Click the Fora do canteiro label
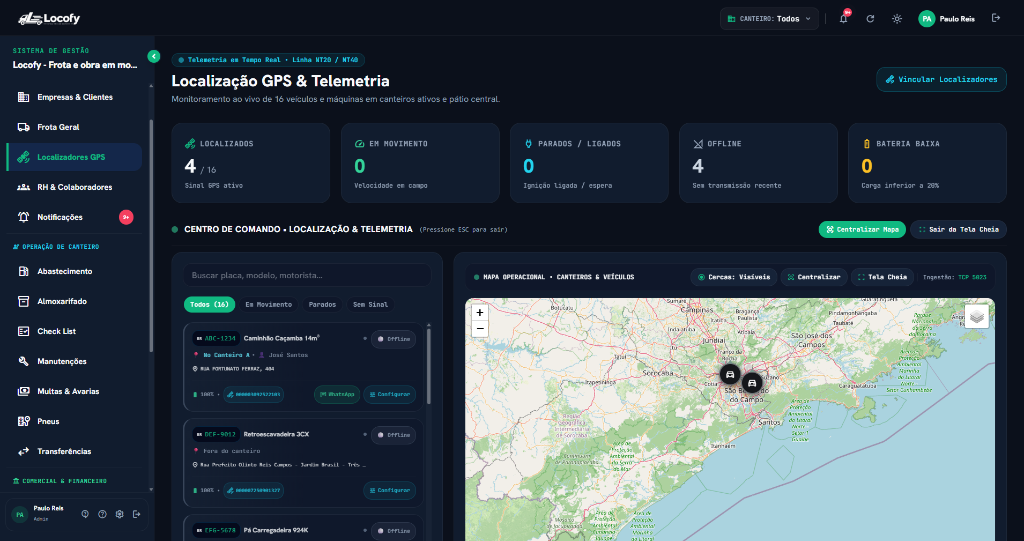The image size is (1024, 541). point(231,451)
